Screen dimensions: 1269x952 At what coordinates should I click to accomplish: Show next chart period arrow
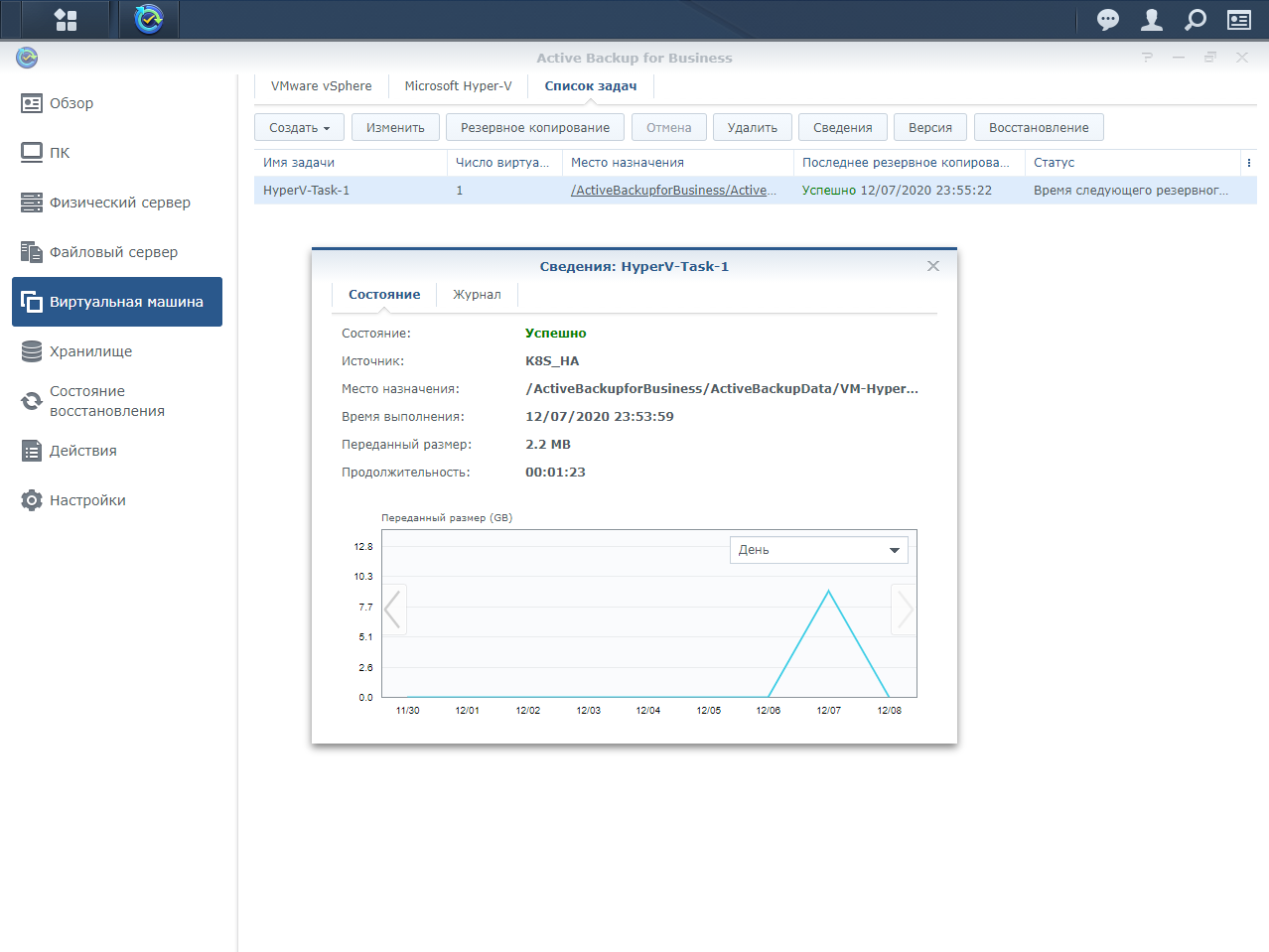click(904, 610)
